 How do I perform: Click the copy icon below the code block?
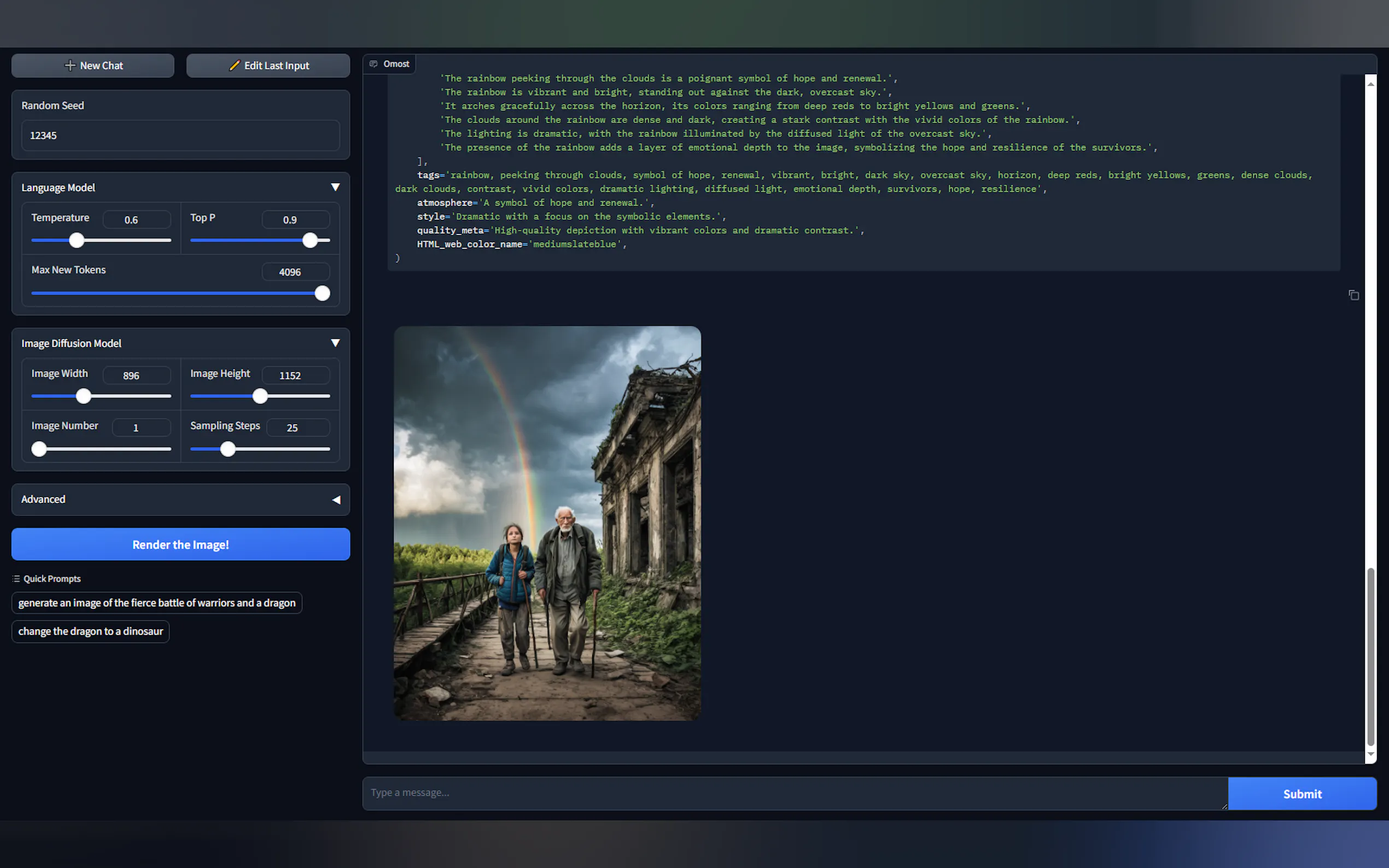coord(1353,295)
